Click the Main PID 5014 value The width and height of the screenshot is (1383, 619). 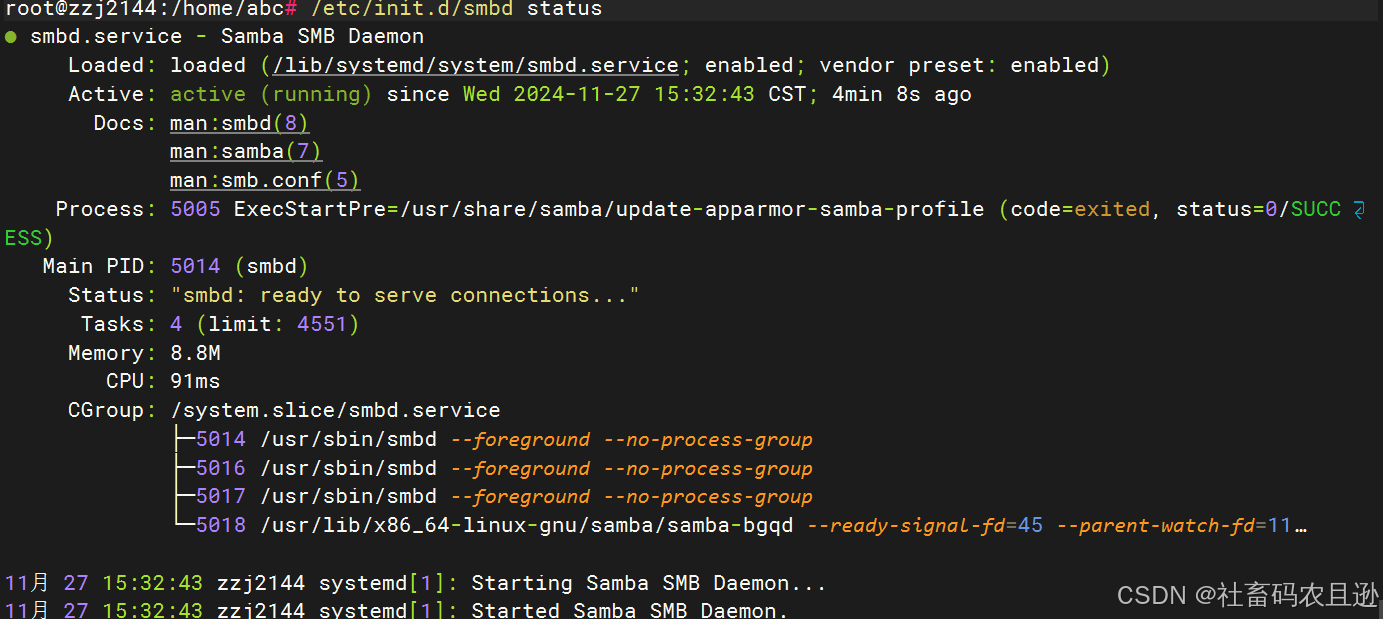point(239,267)
